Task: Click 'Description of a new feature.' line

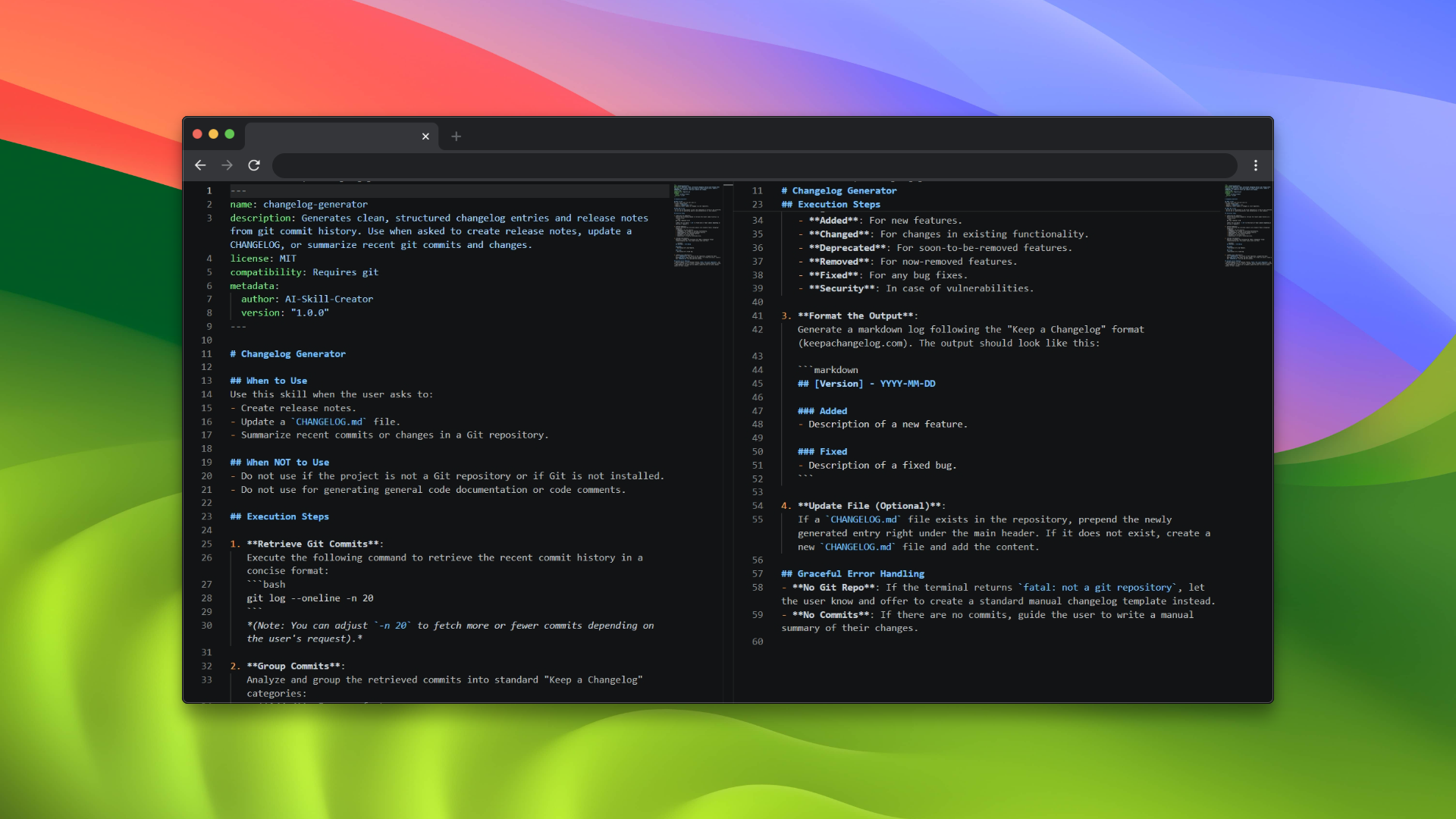Action: point(883,425)
